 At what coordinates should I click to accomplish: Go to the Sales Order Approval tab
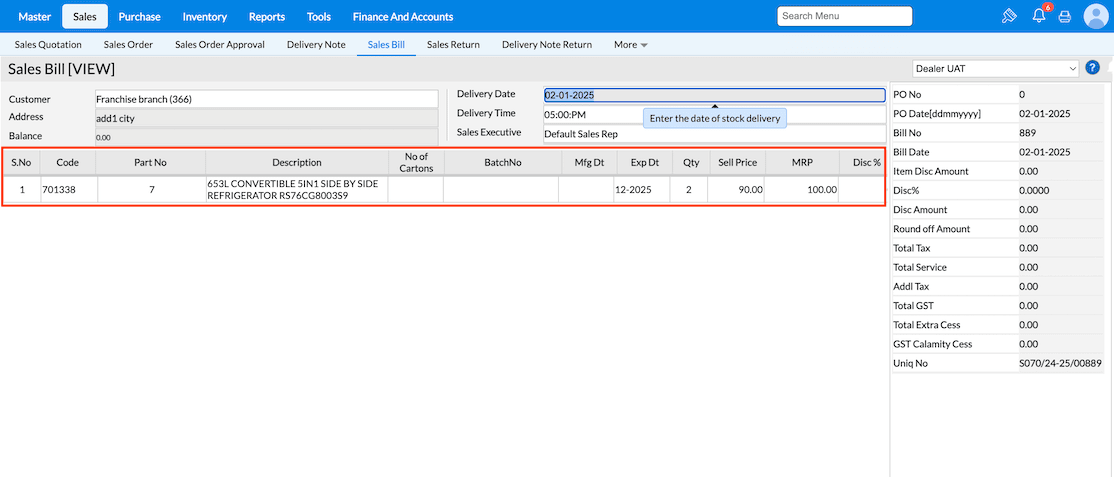click(x=220, y=45)
